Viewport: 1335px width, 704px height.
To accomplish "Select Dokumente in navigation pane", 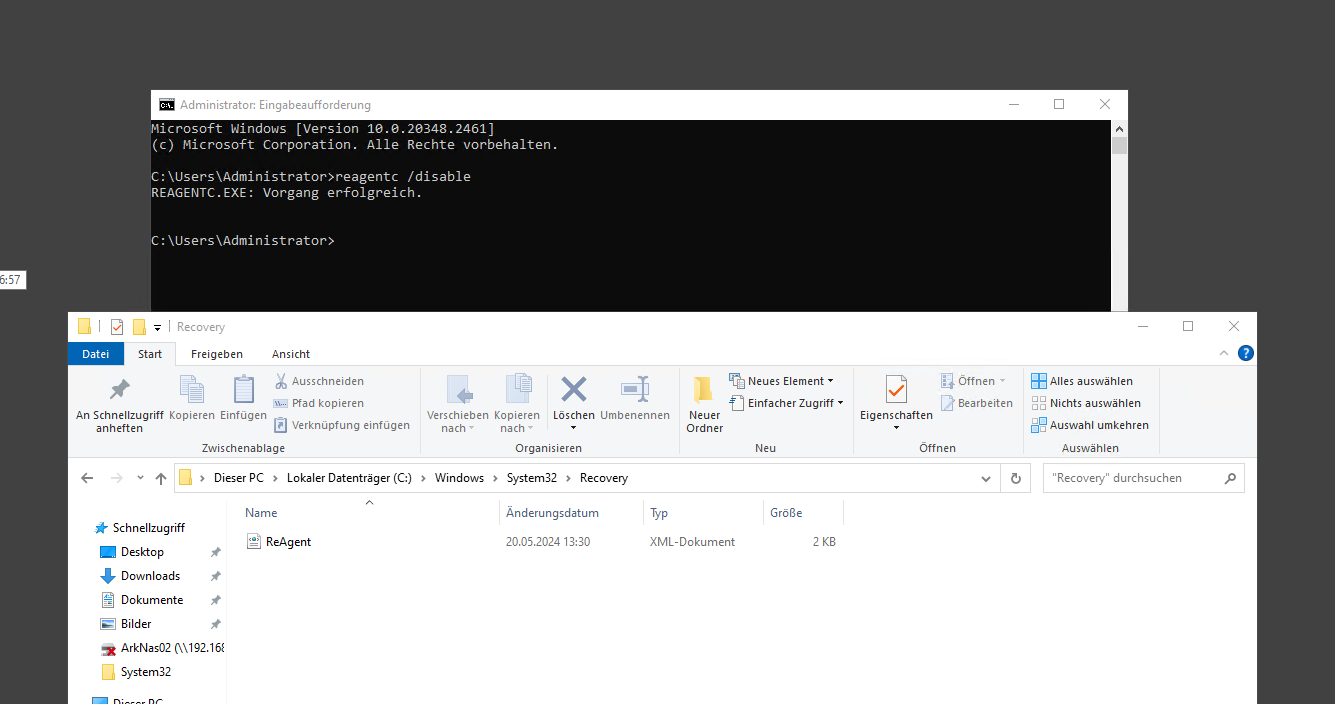I will [x=151, y=600].
